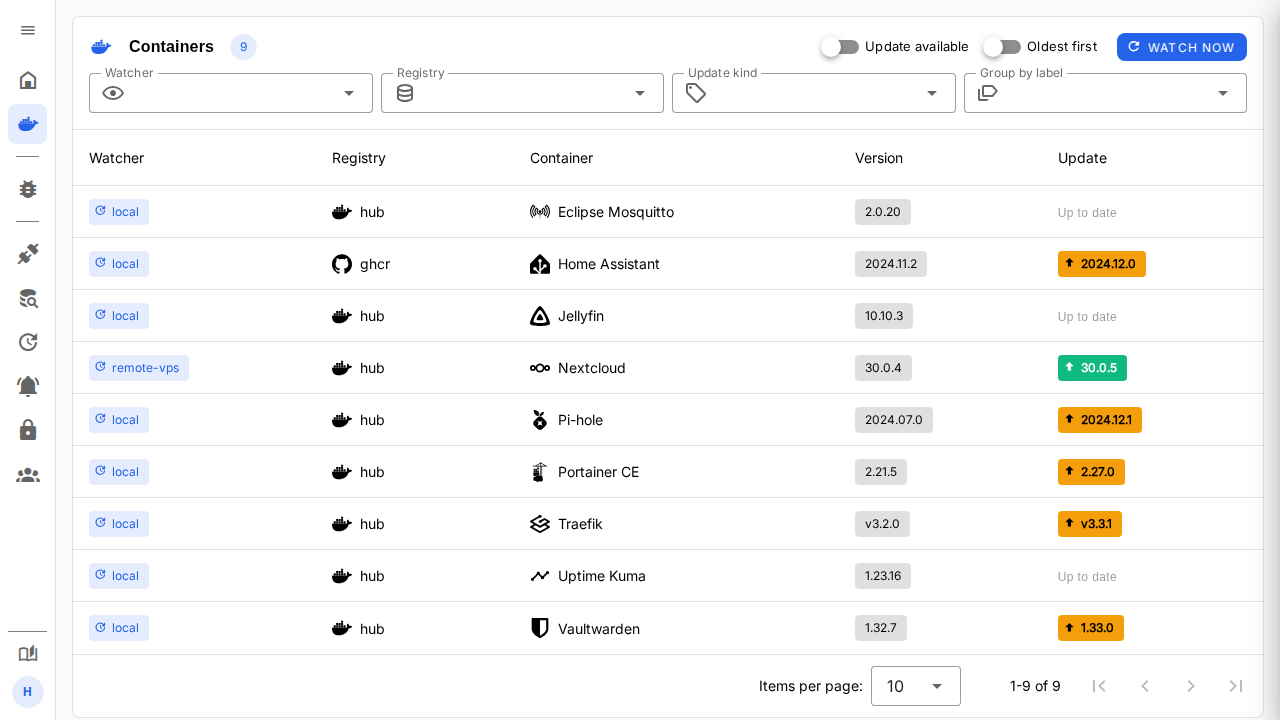Go to first page pagination arrow
Viewport: 1280px width, 720px height.
(x=1099, y=686)
